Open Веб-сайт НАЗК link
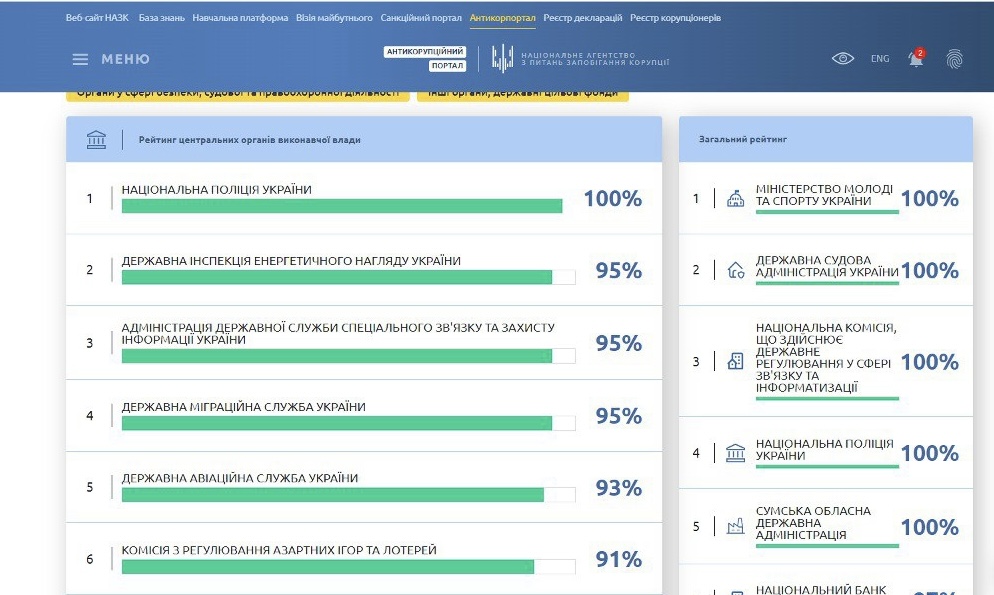Screen dimensions: 994x595 tap(97, 18)
